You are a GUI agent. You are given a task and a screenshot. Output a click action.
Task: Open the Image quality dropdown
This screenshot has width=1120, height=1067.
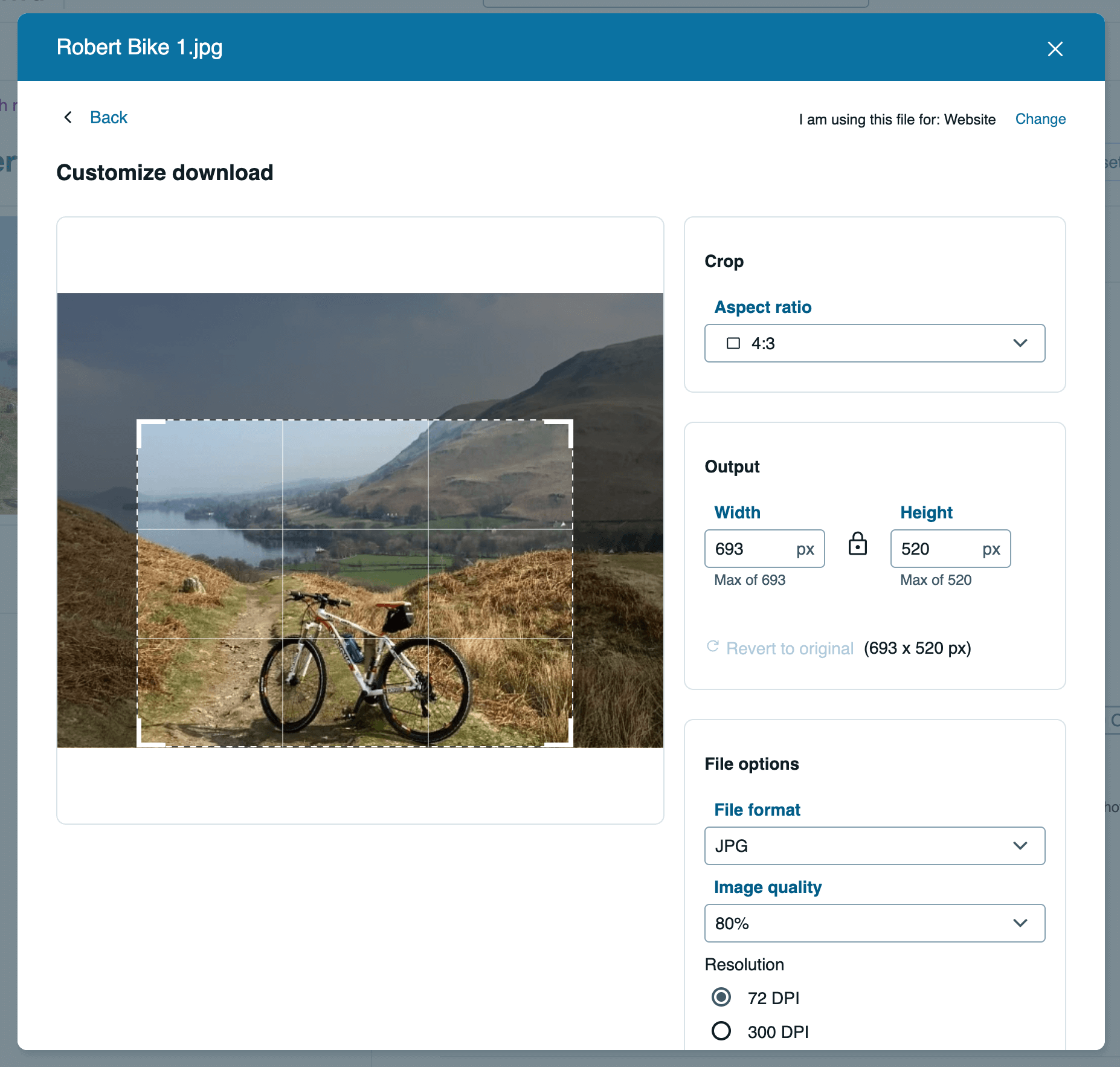(x=874, y=923)
